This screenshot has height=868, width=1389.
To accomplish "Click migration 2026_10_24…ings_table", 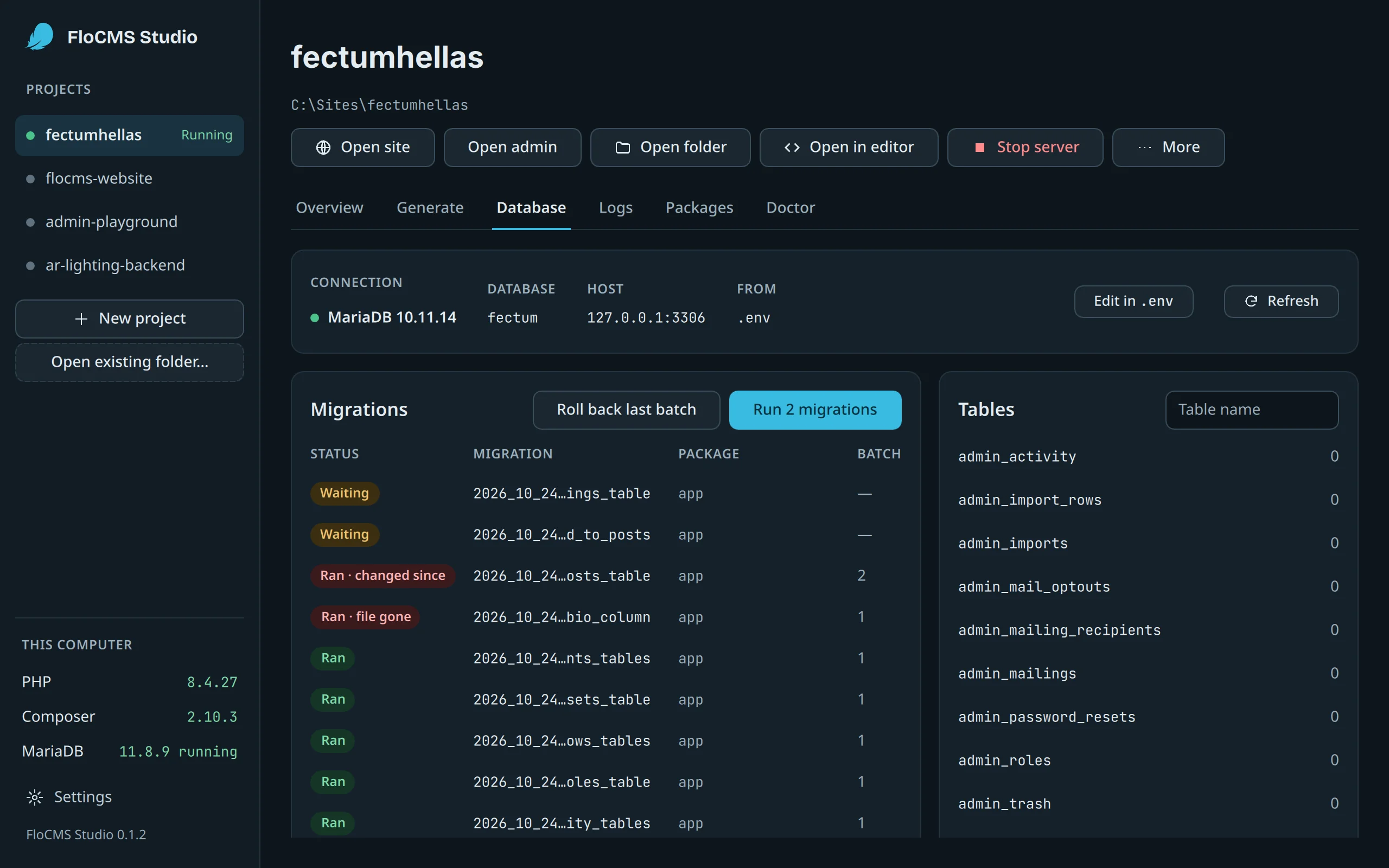I will 562,494.
